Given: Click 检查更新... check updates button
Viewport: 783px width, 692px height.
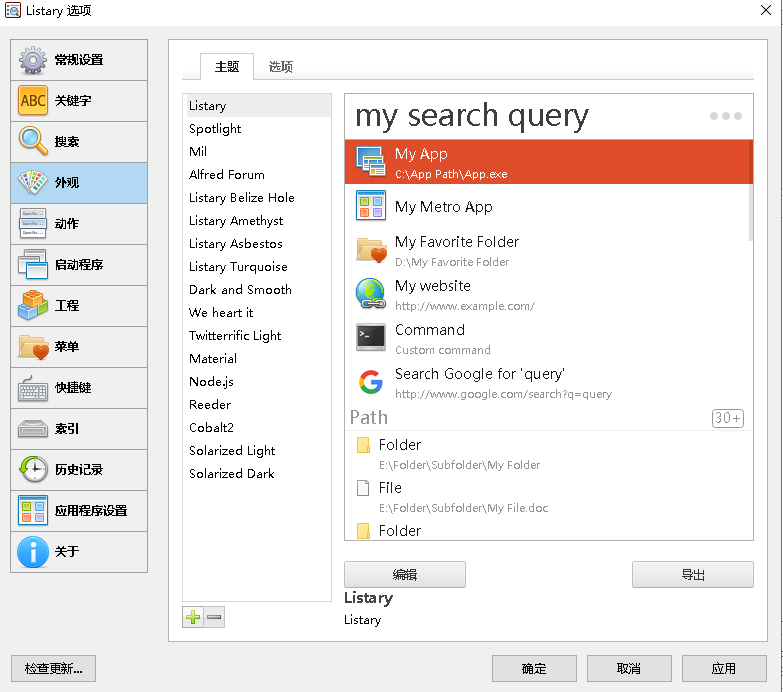Looking at the screenshot, I should point(53,669).
